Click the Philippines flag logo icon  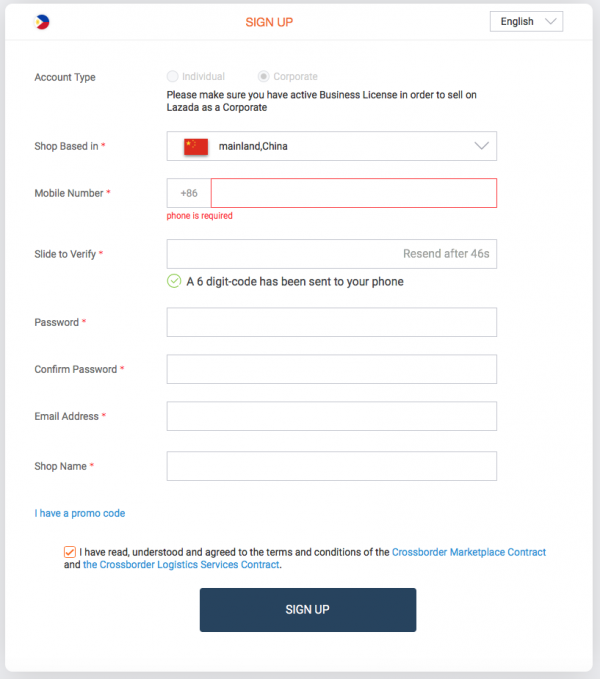(x=42, y=22)
